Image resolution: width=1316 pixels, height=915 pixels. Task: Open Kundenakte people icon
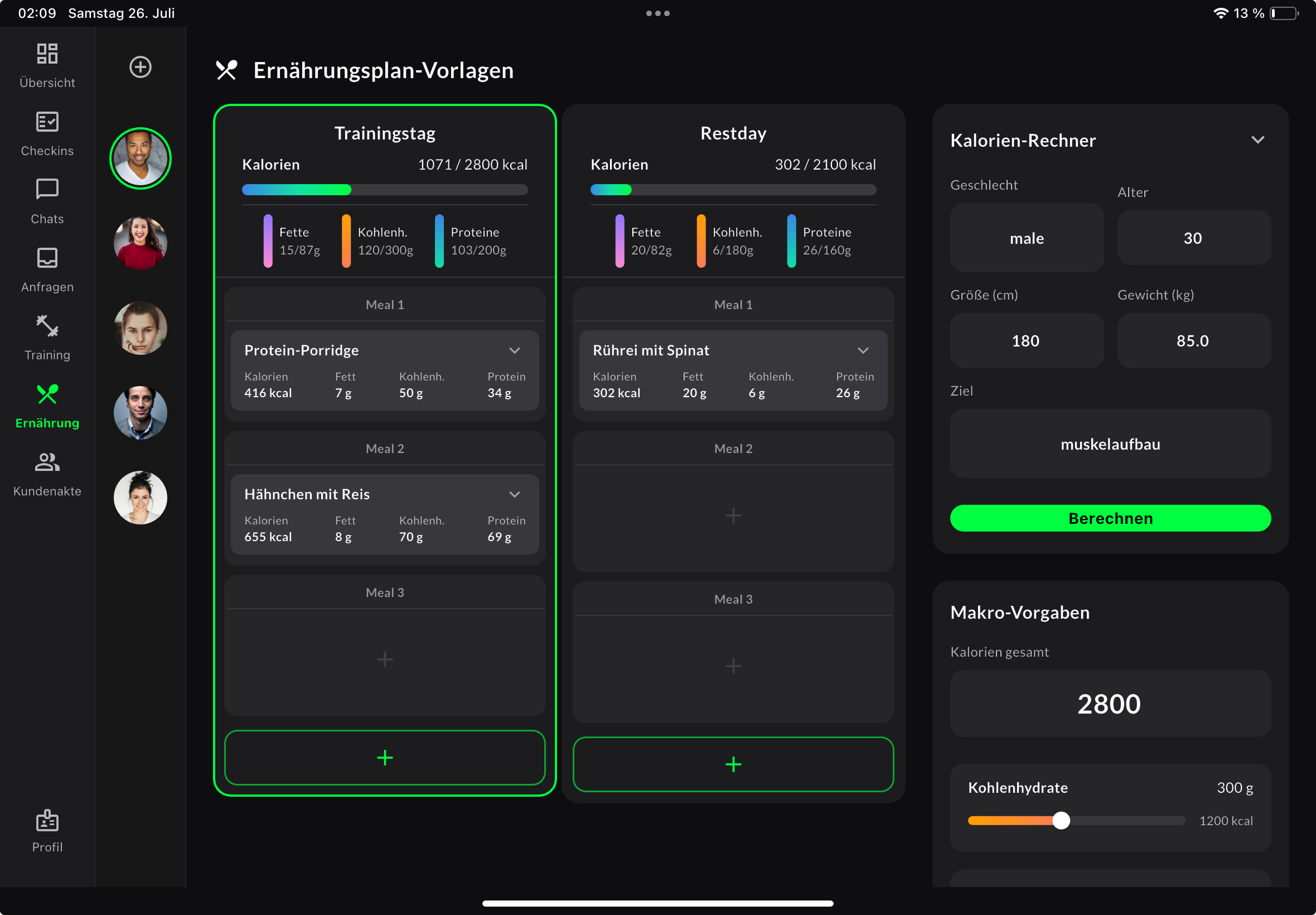(47, 462)
